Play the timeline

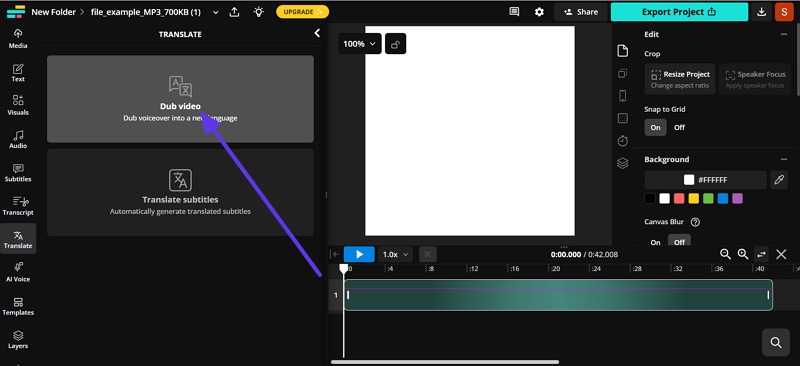[359, 254]
